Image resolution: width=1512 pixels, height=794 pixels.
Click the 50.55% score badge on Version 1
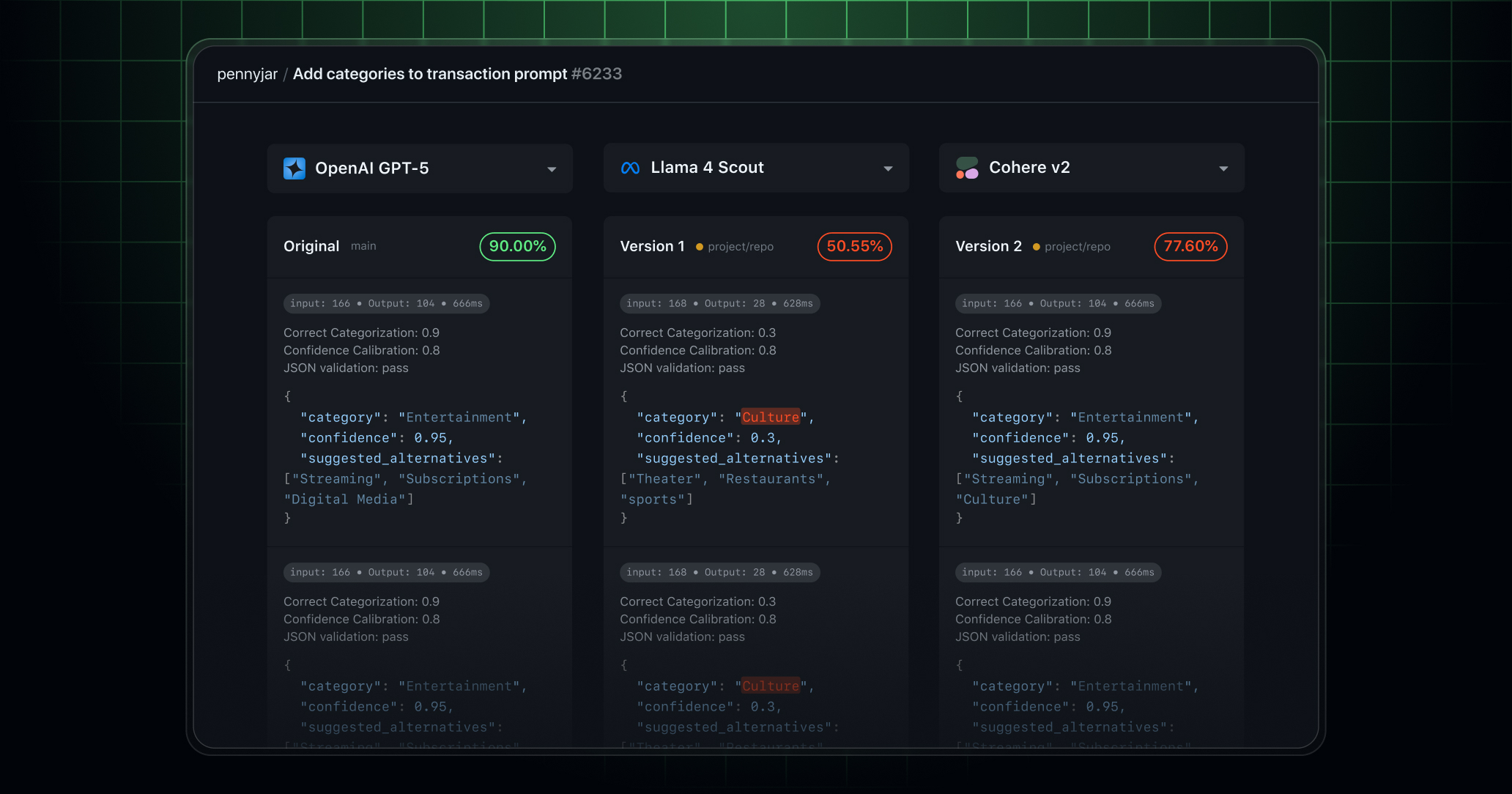point(854,247)
